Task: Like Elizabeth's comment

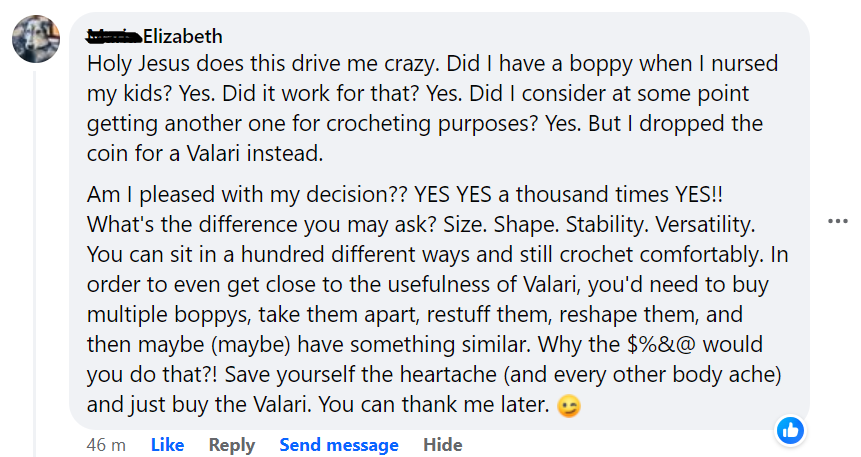Action: [x=167, y=445]
